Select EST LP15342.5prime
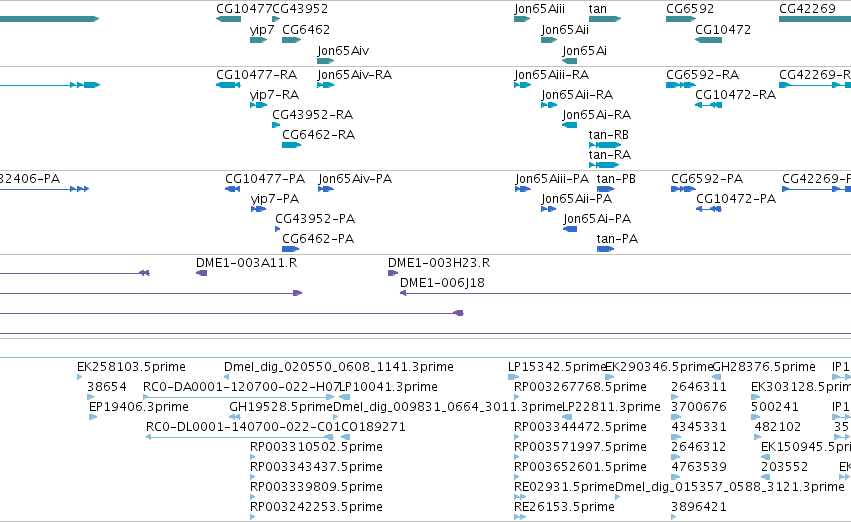 click(x=556, y=367)
